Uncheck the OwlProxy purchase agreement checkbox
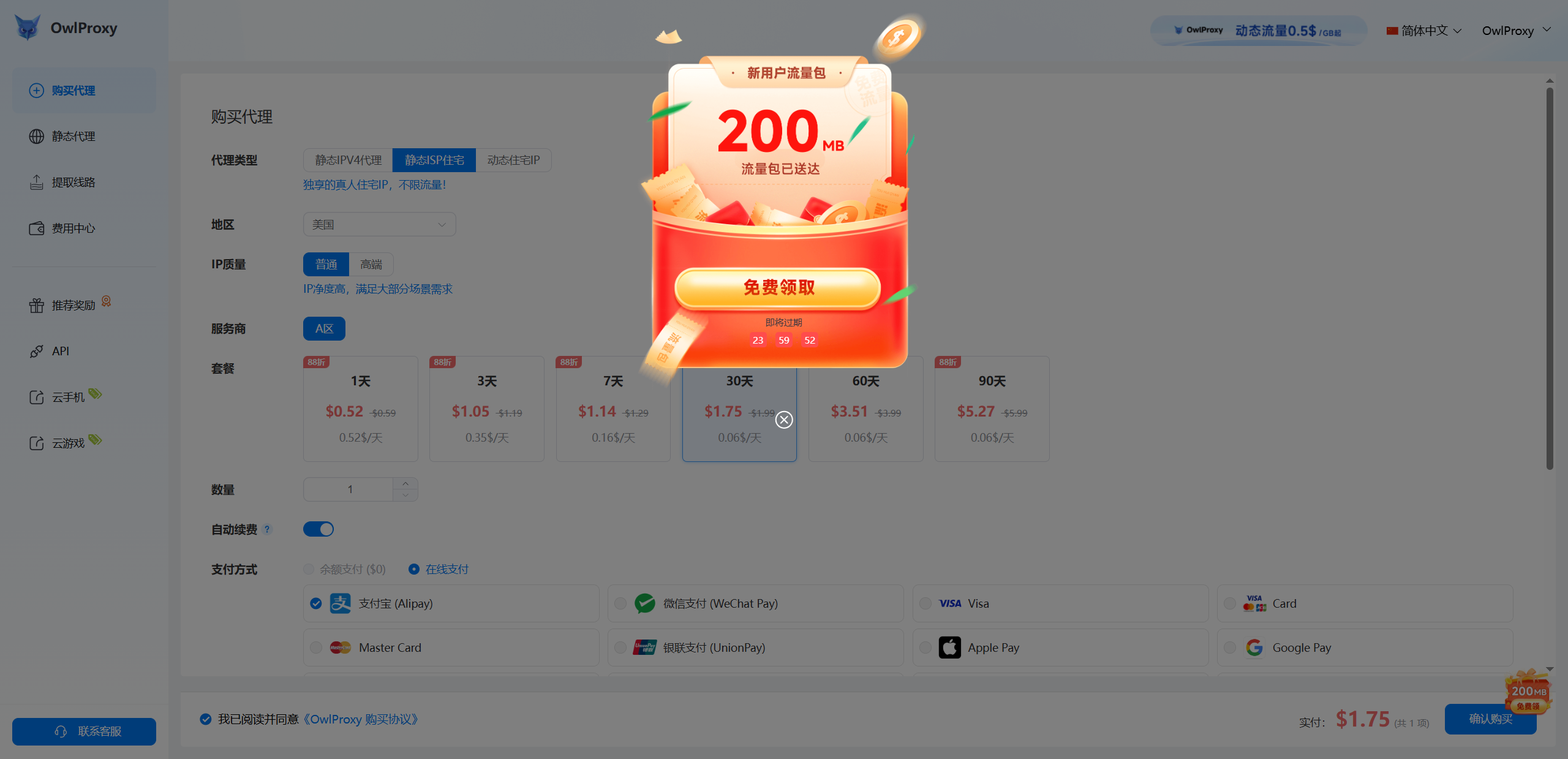 [x=206, y=719]
